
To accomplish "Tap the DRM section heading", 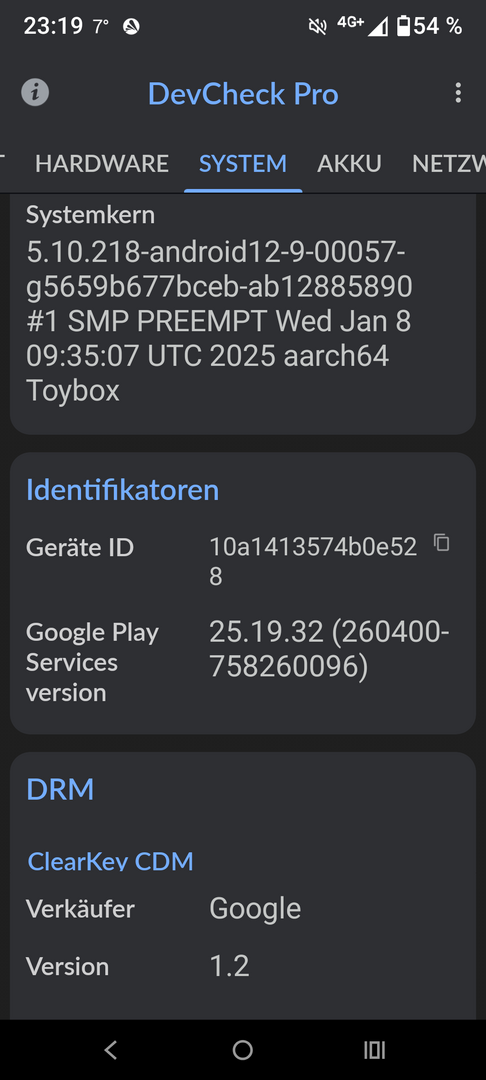I will [60, 789].
